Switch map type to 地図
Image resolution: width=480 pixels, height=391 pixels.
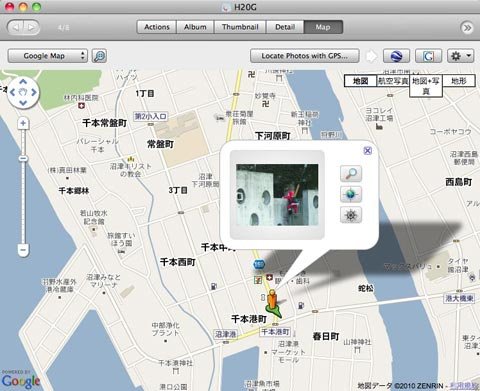click(360, 81)
